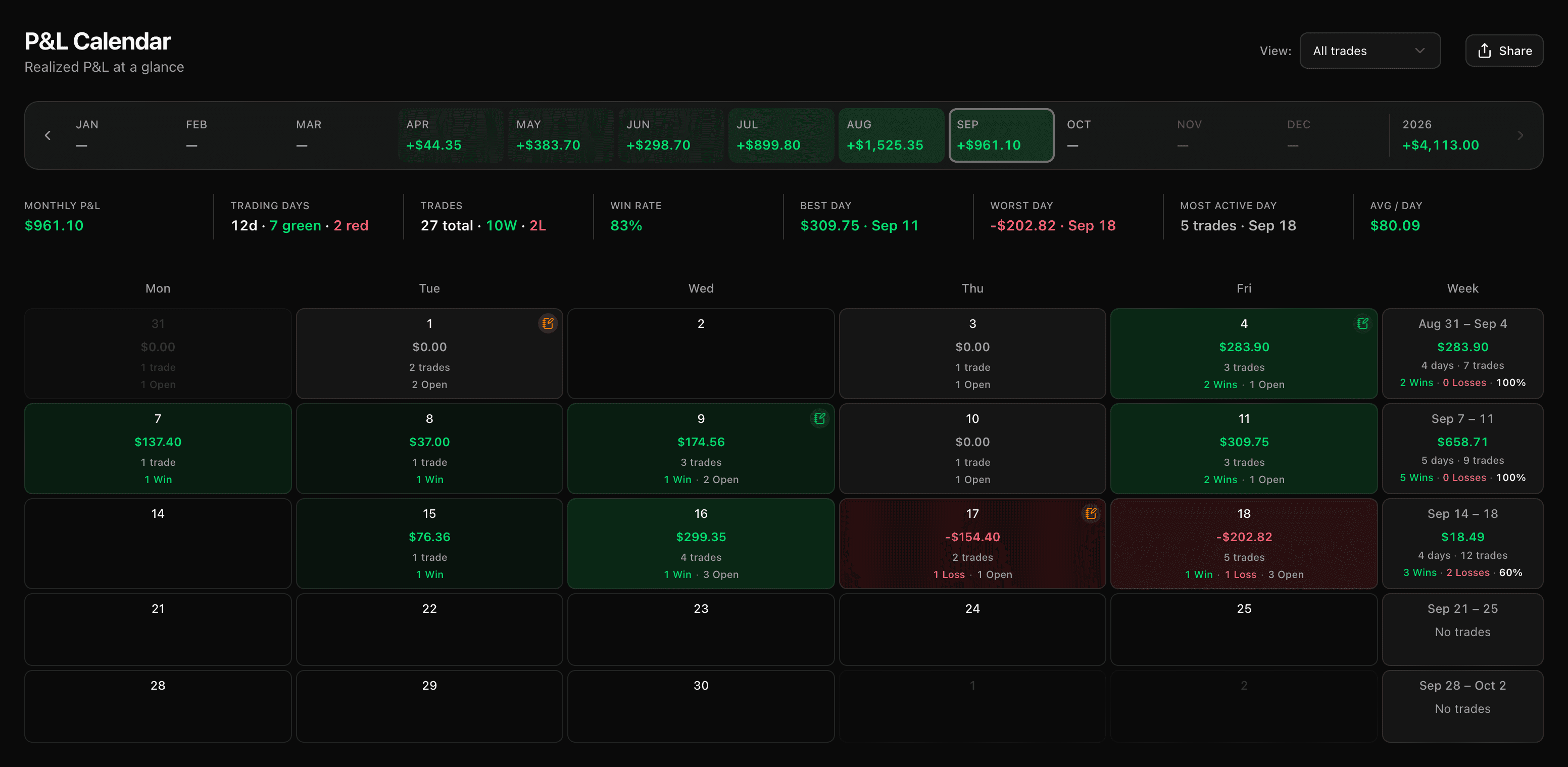1568x767 pixels.
Task: Select the APR month with +$44.35
Action: [451, 135]
